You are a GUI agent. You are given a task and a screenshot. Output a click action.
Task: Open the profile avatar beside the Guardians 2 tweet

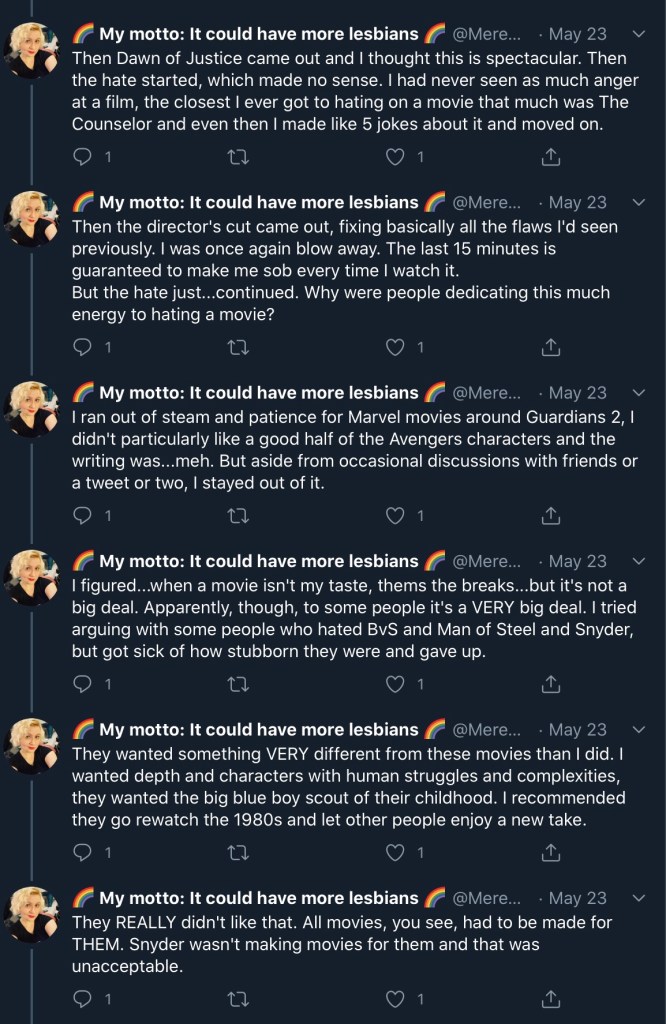[x=33, y=407]
